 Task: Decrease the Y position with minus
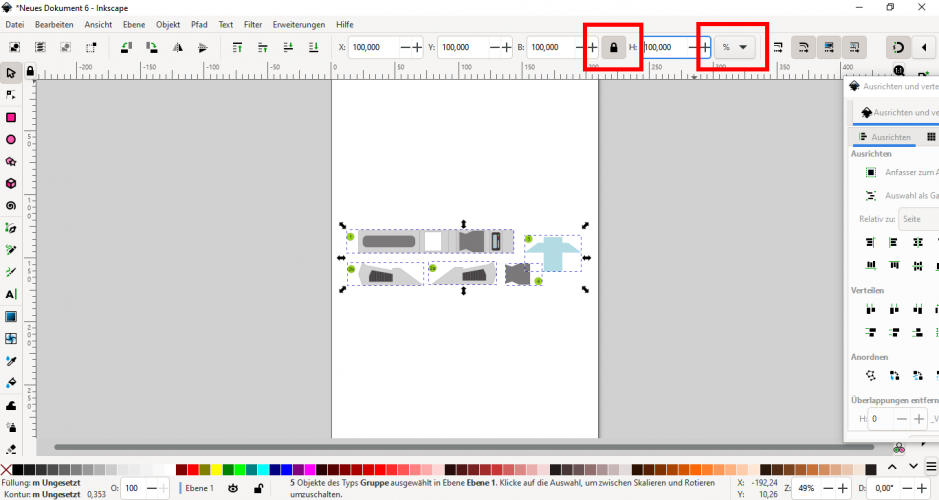point(495,47)
